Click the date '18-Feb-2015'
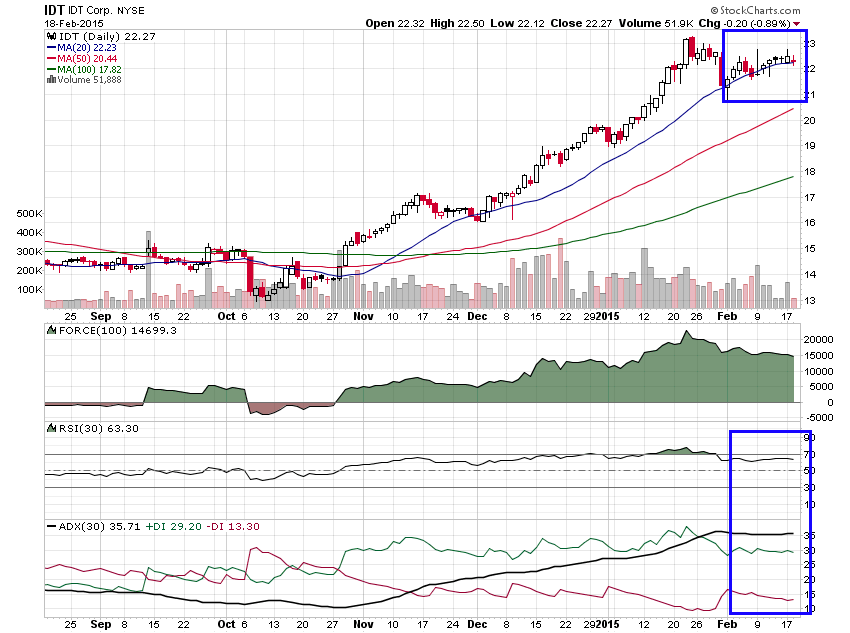This screenshot has height=633, width=850. [x=74, y=24]
